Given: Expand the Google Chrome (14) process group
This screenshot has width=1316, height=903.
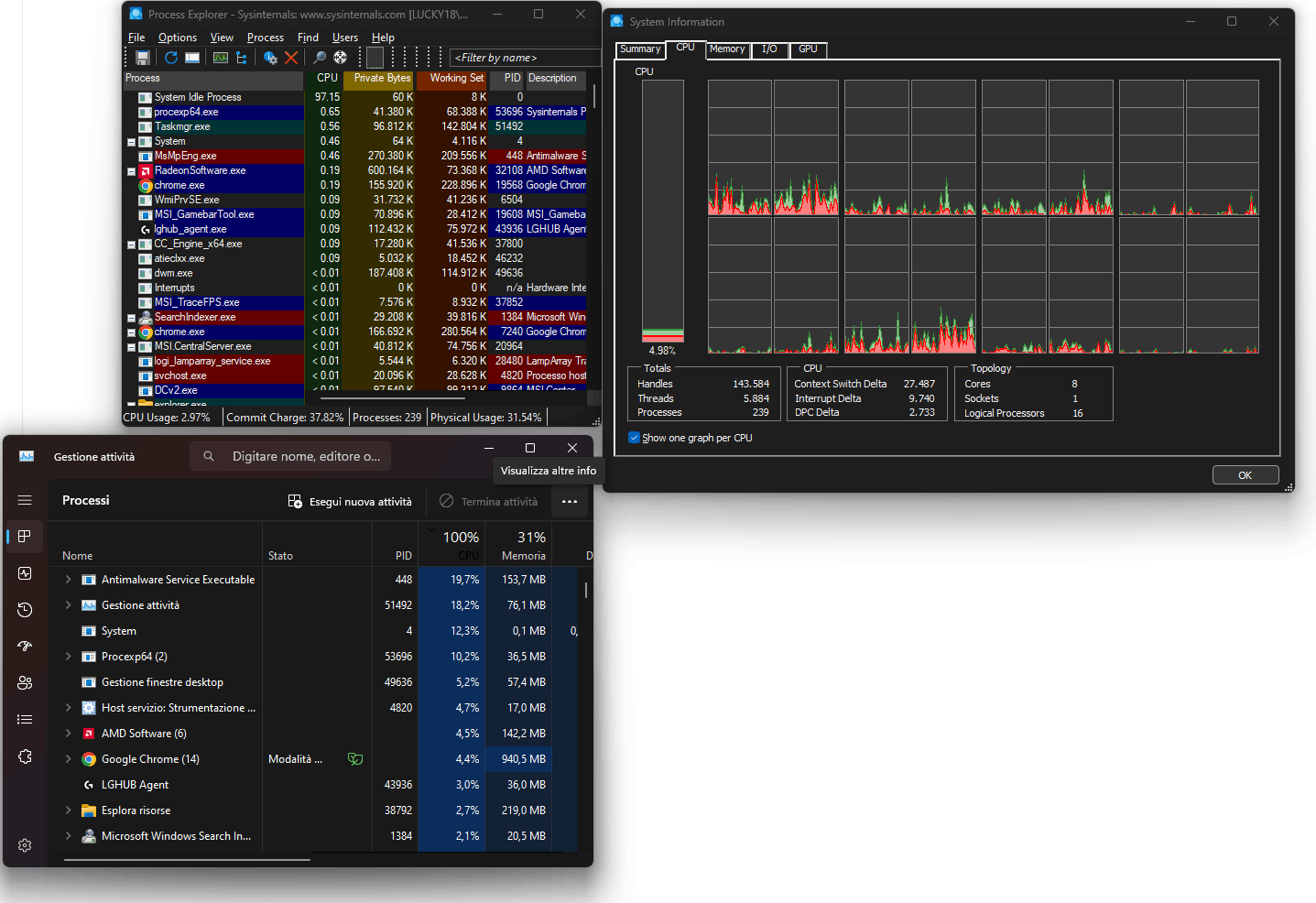Looking at the screenshot, I should coord(68,759).
